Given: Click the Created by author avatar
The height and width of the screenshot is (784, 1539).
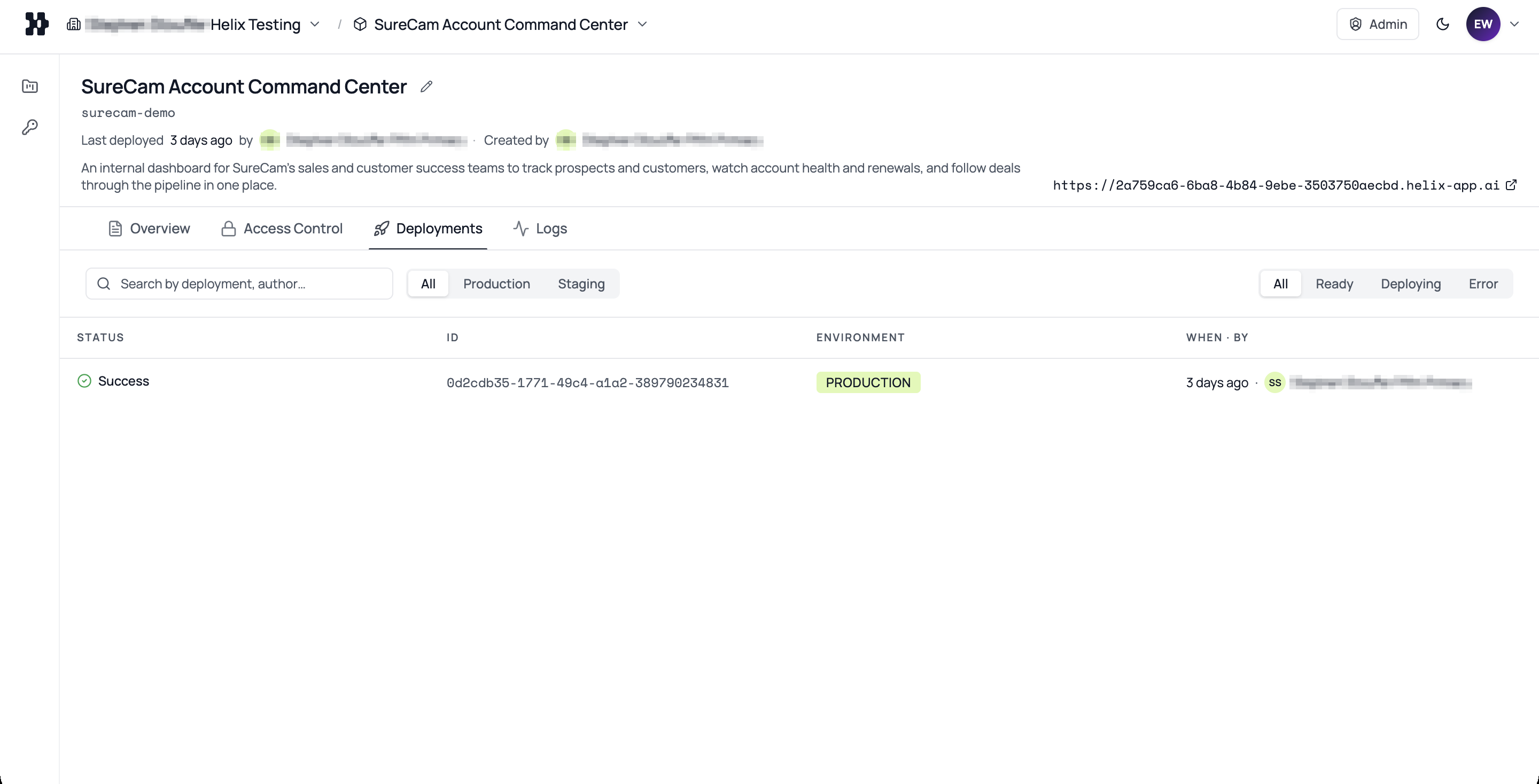Looking at the screenshot, I should 566,140.
